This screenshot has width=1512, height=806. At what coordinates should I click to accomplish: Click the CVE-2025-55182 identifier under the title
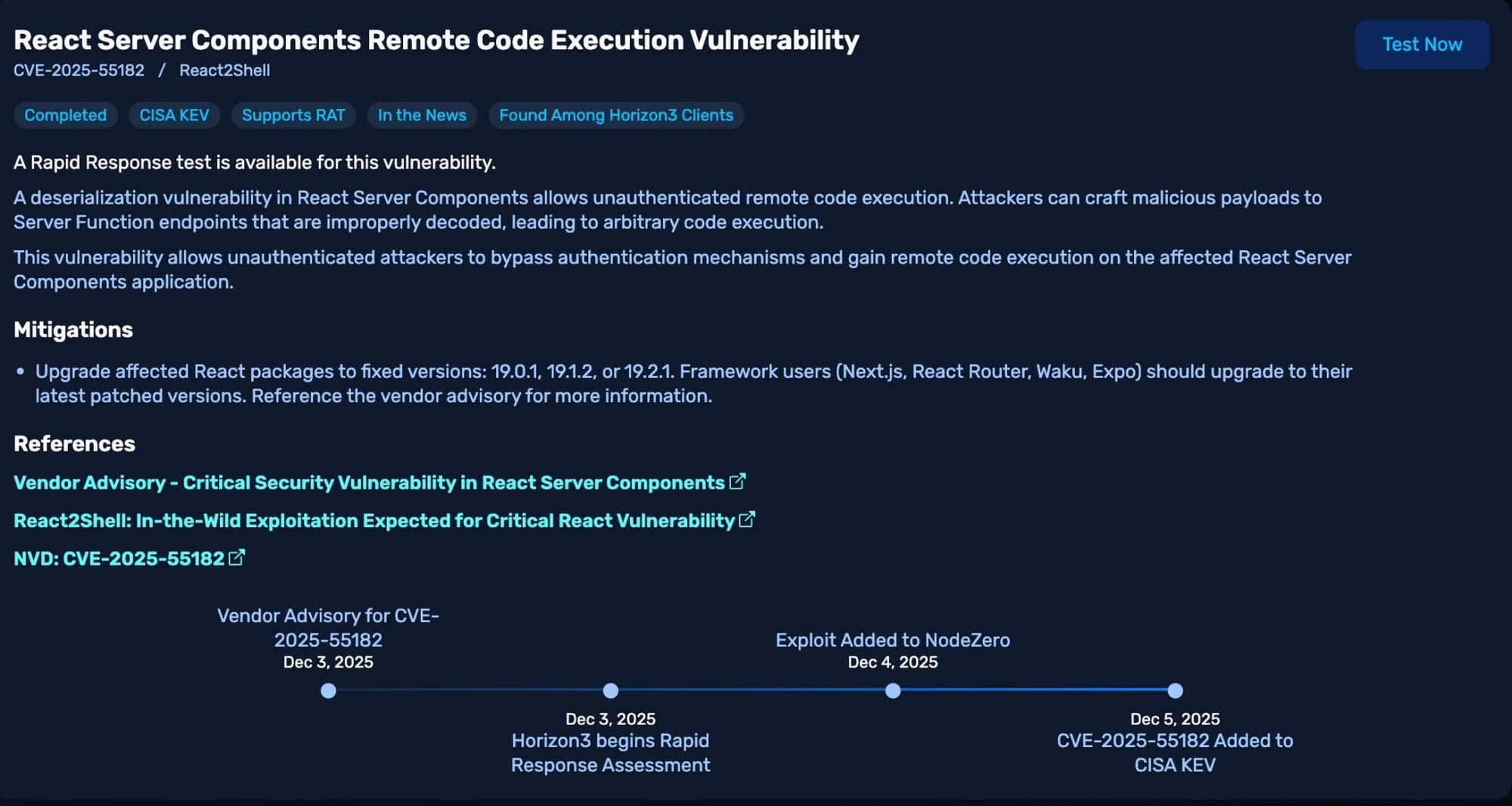pyautogui.click(x=79, y=70)
